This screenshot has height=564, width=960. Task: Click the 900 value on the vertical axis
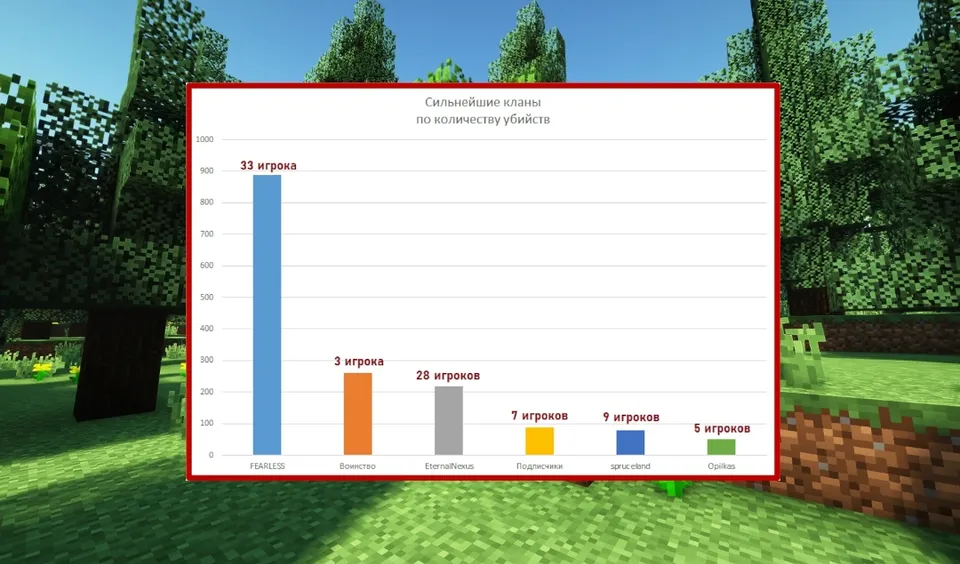click(207, 171)
